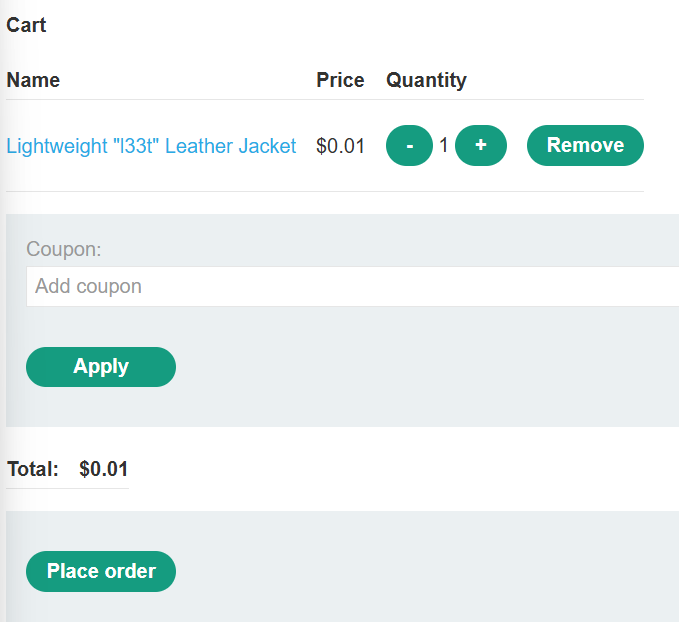Click the total amount $0.01
This screenshot has width=679, height=622.
point(104,469)
